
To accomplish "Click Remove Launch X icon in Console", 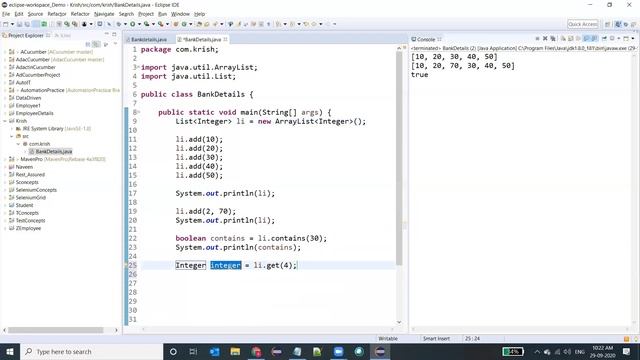I will point(545,38).
